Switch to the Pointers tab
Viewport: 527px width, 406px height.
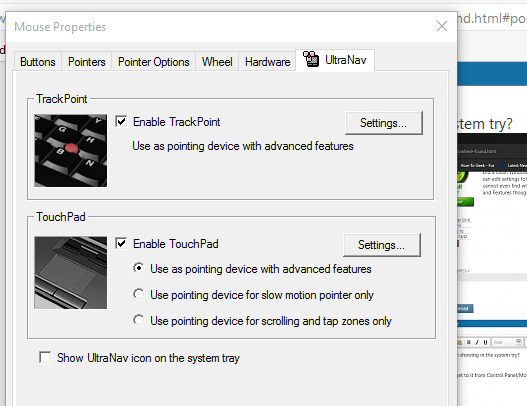tap(86, 62)
